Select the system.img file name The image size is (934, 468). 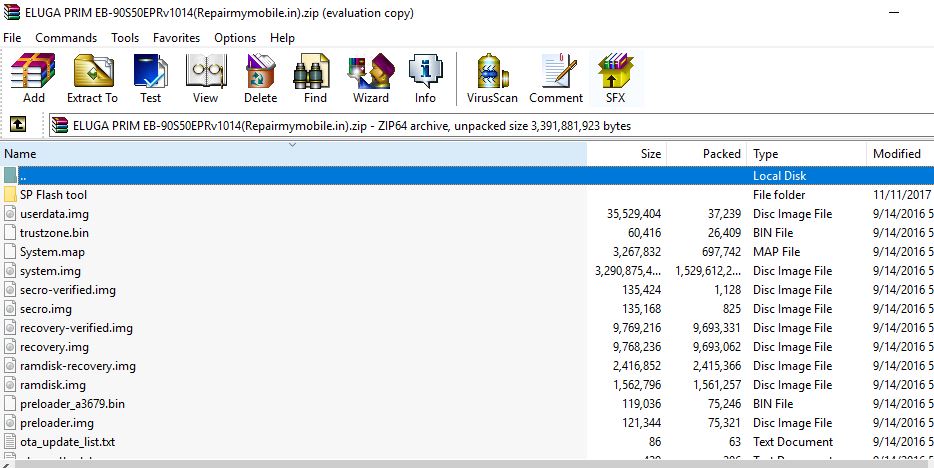click(50, 271)
